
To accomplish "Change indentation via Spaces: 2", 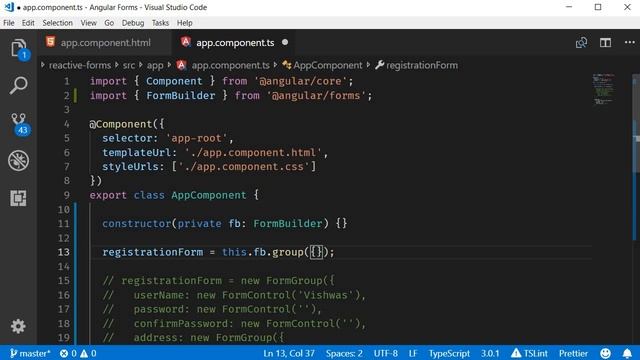I will [344, 353].
